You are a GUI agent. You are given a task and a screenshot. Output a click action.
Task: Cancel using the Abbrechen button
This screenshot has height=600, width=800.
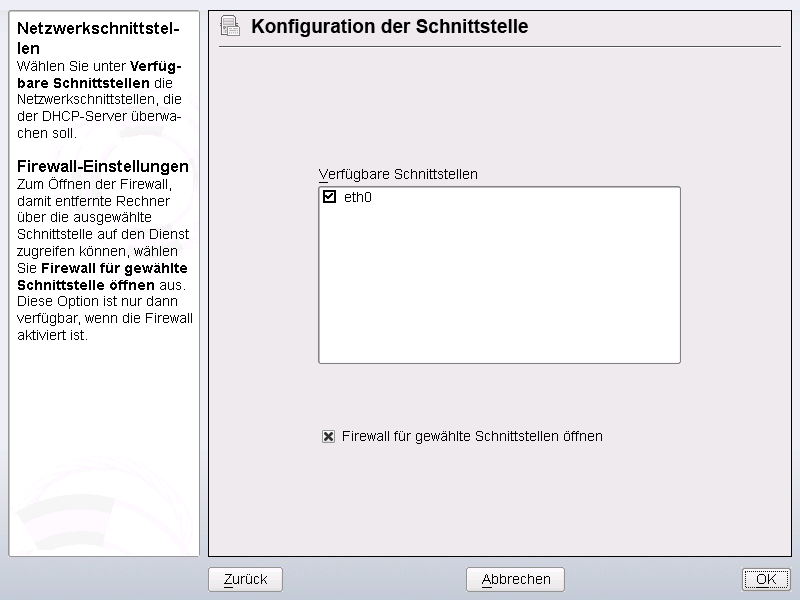click(x=515, y=579)
